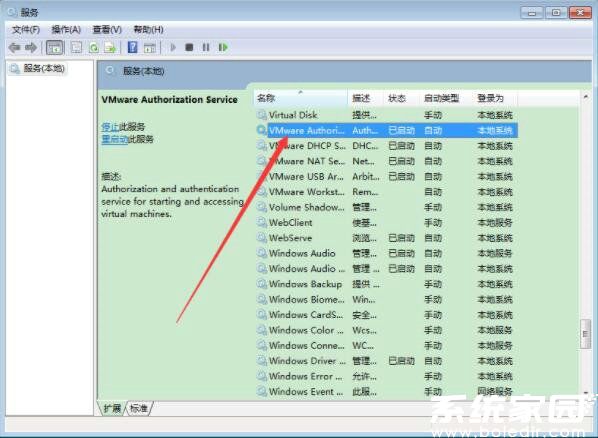This screenshot has height=438, width=598.
Task: Sort by the 状态 column header
Action: click(x=401, y=98)
